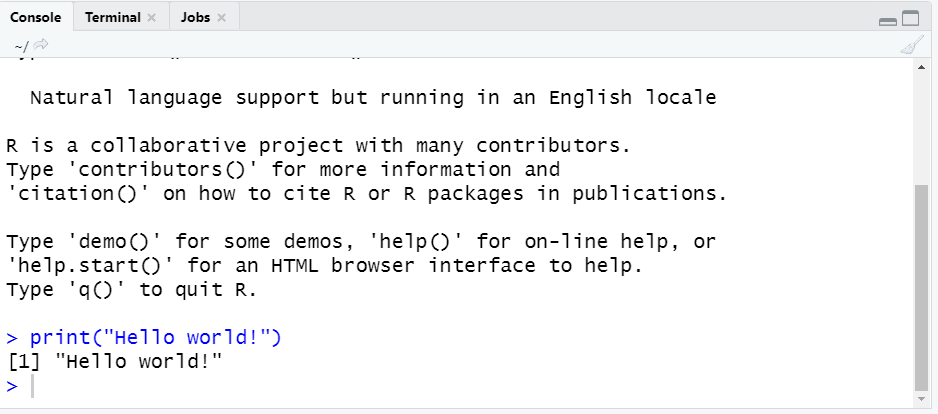Close the Terminal tab
This screenshot has width=938, height=414.
click(x=152, y=18)
